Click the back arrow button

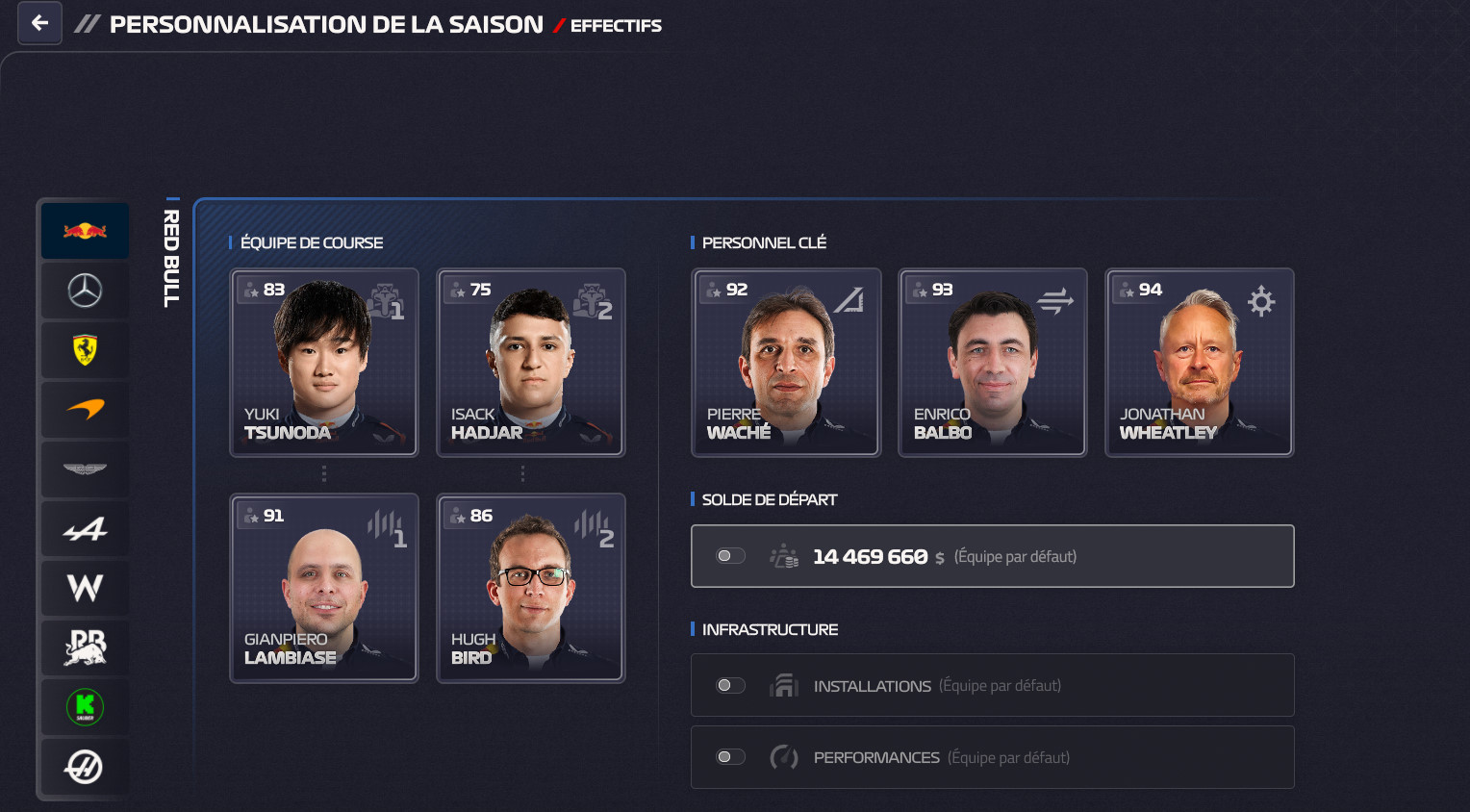pos(39,23)
